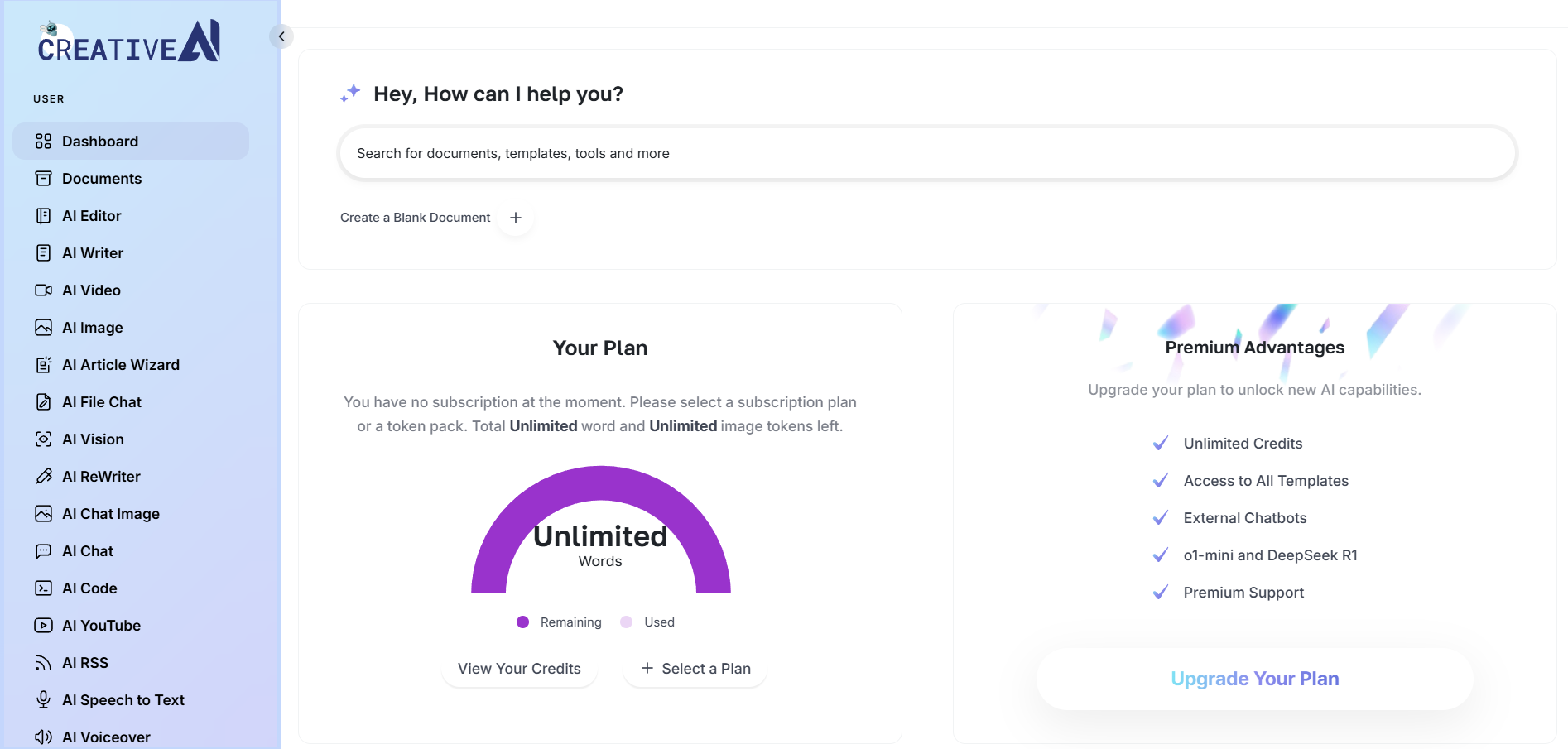The width and height of the screenshot is (1568, 749).
Task: Go to AI Writer in sidebar
Action: (x=131, y=253)
